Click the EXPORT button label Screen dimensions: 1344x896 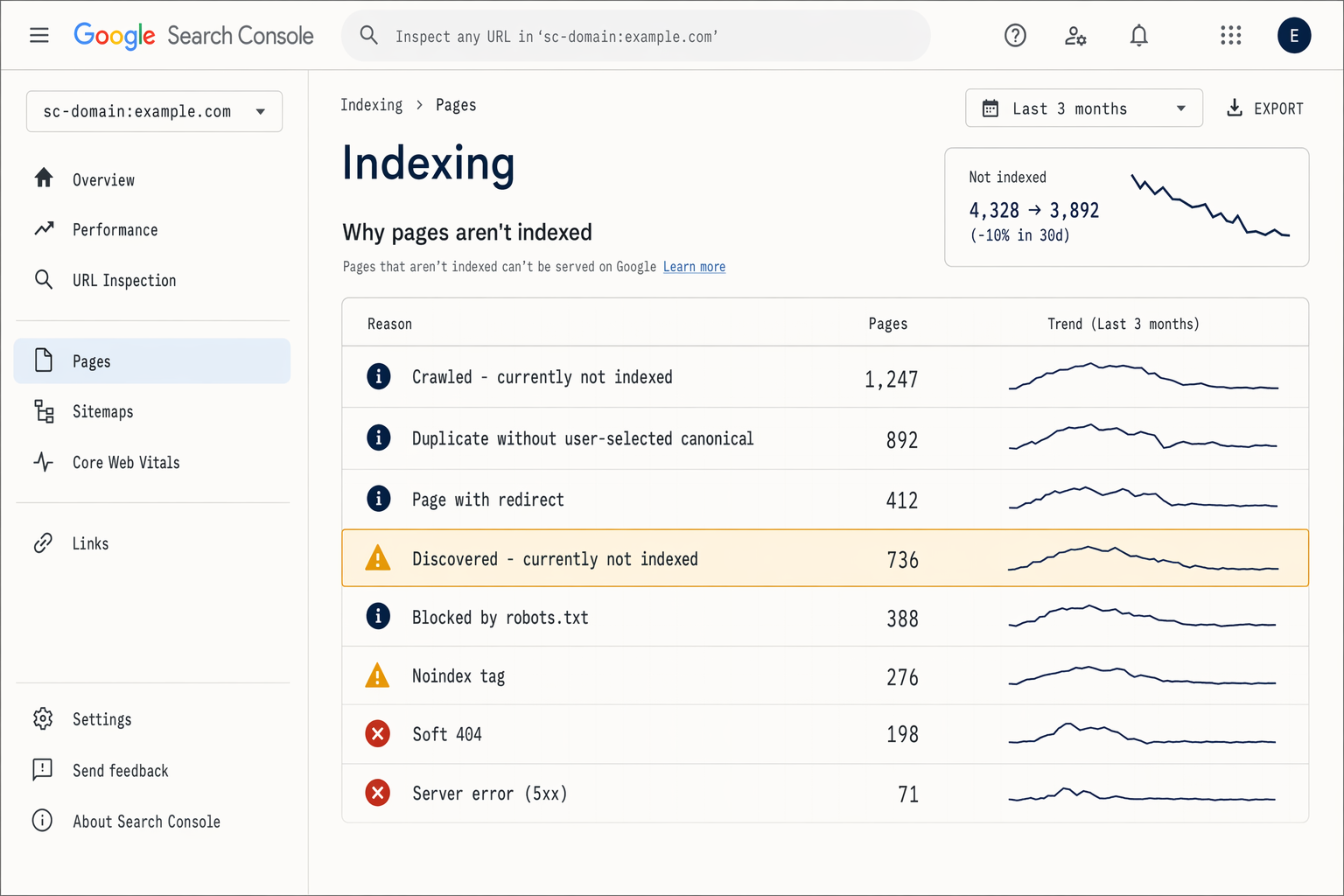tap(1278, 108)
